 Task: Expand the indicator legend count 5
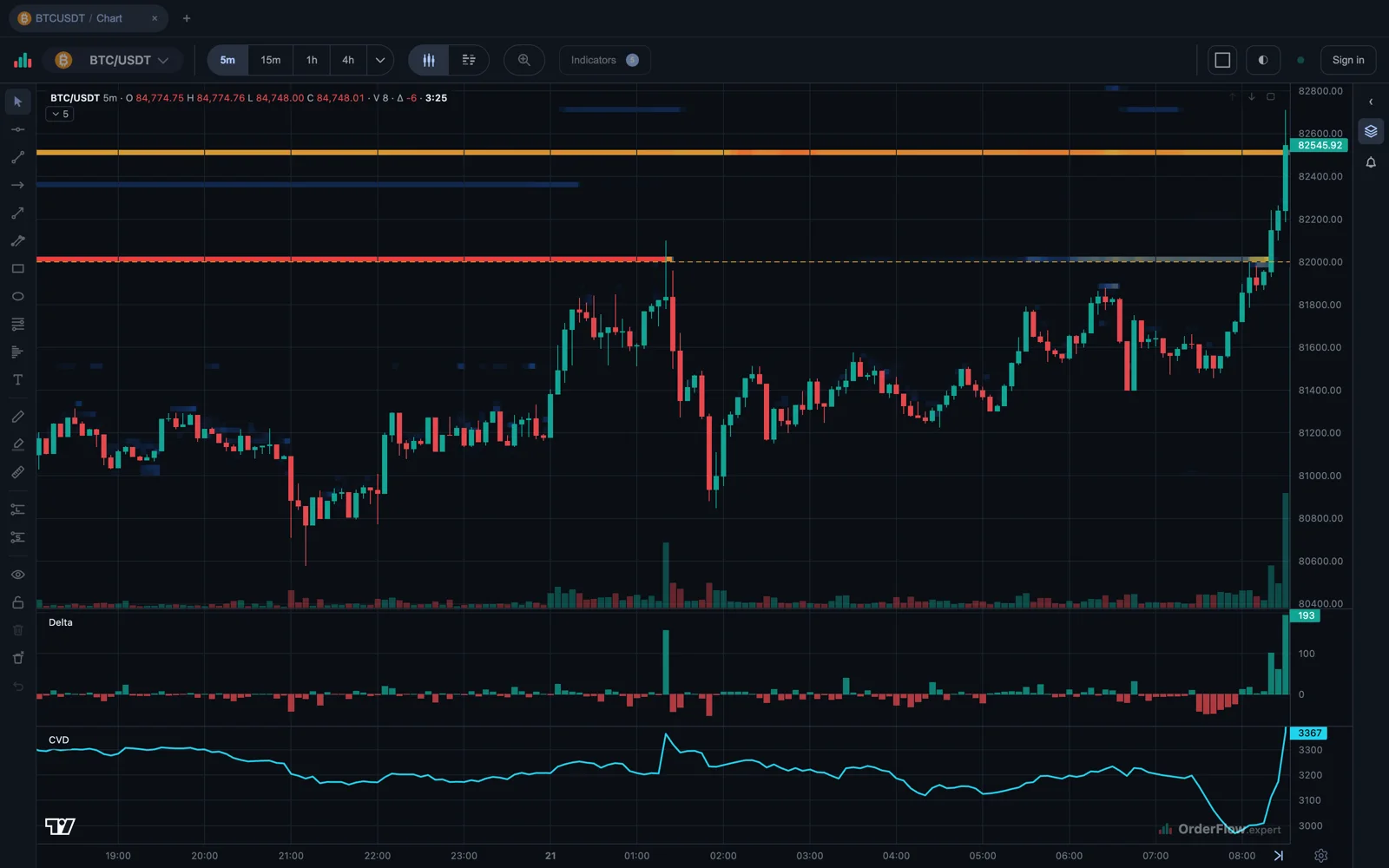(x=59, y=115)
